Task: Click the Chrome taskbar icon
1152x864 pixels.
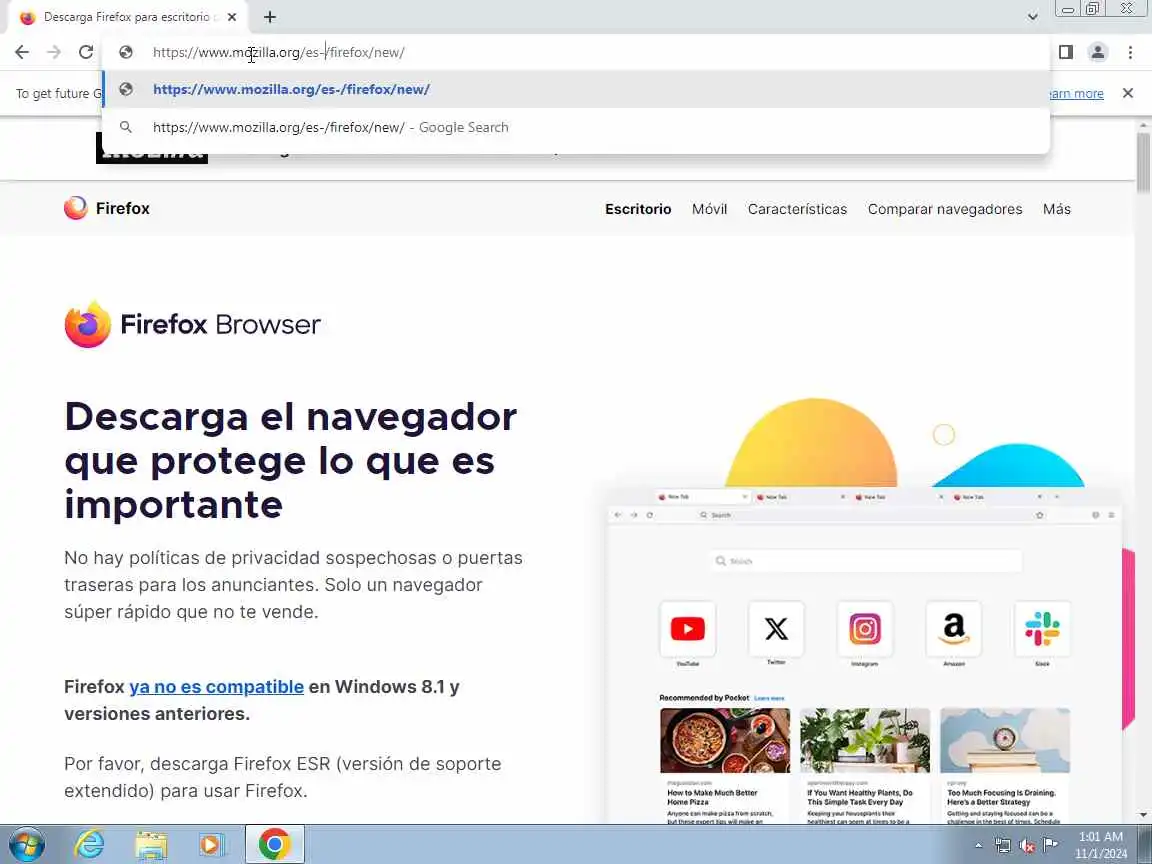Action: 274,845
